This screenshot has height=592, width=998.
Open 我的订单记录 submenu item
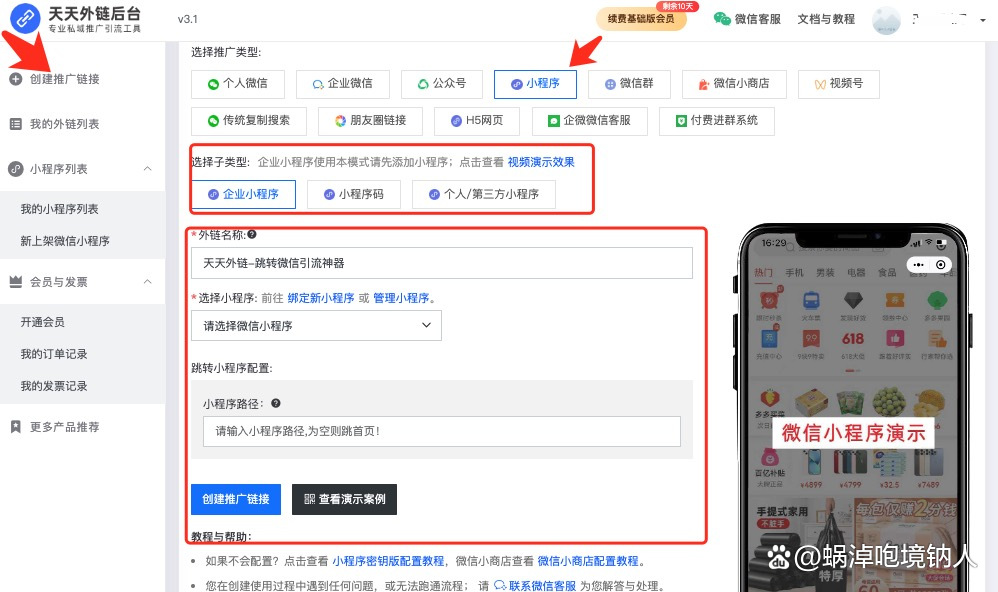pos(53,354)
